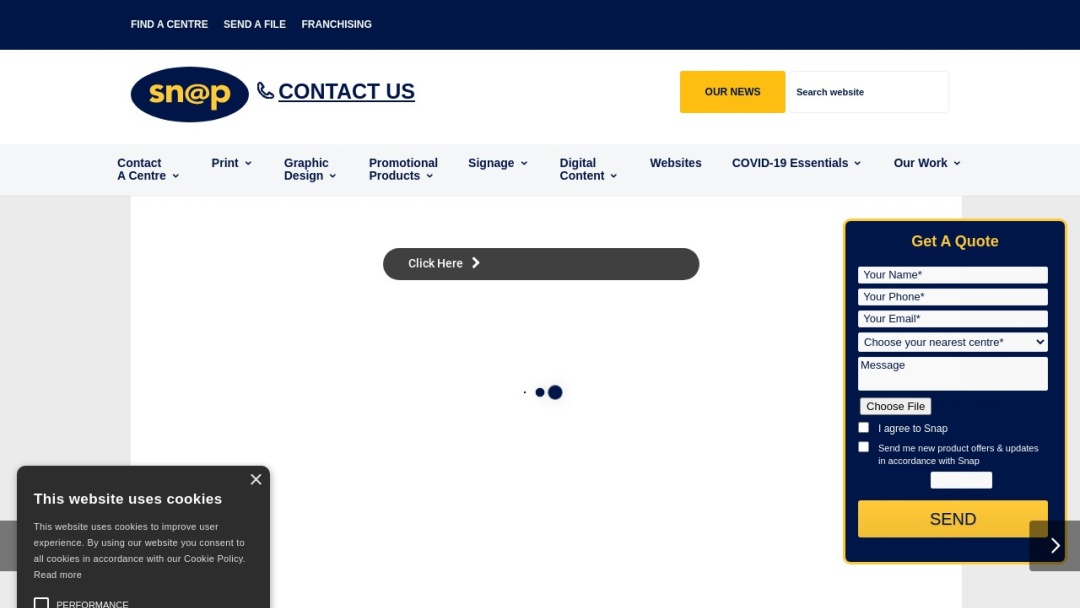1080x608 pixels.
Task: Open the 'Choose your nearest centre' dropdown
Action: [952, 341]
